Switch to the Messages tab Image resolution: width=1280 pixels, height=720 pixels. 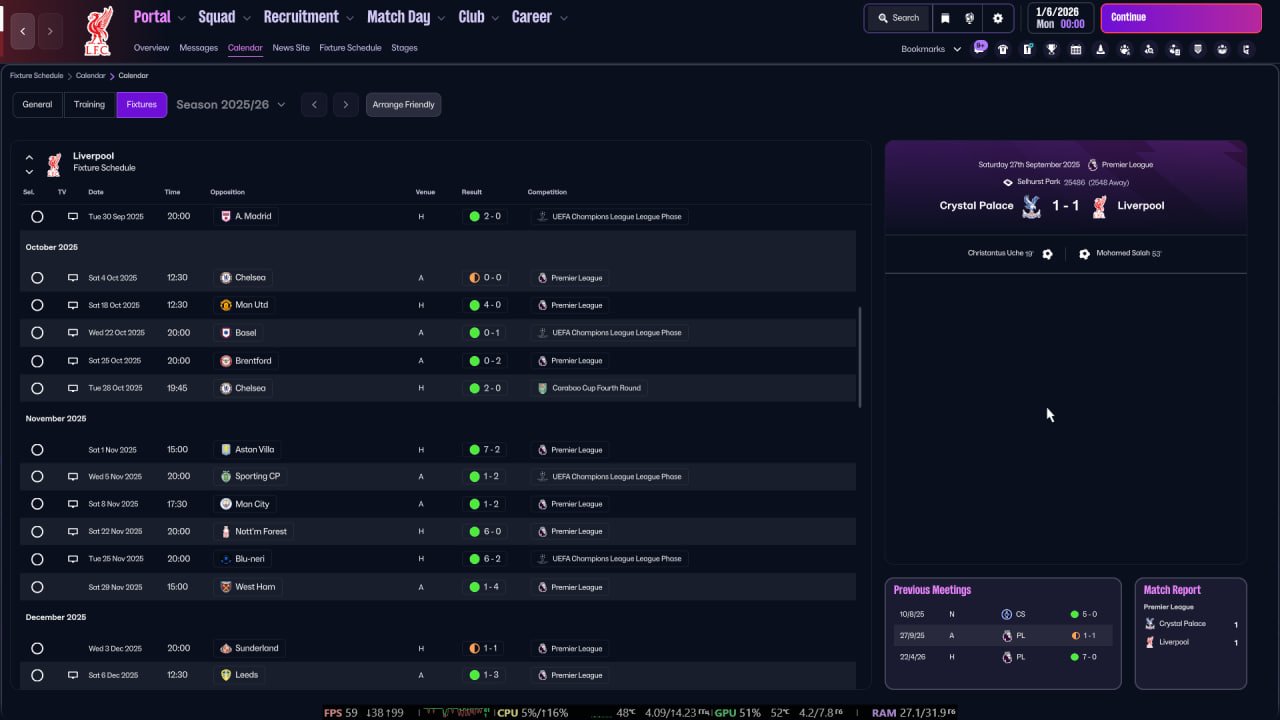(x=198, y=48)
